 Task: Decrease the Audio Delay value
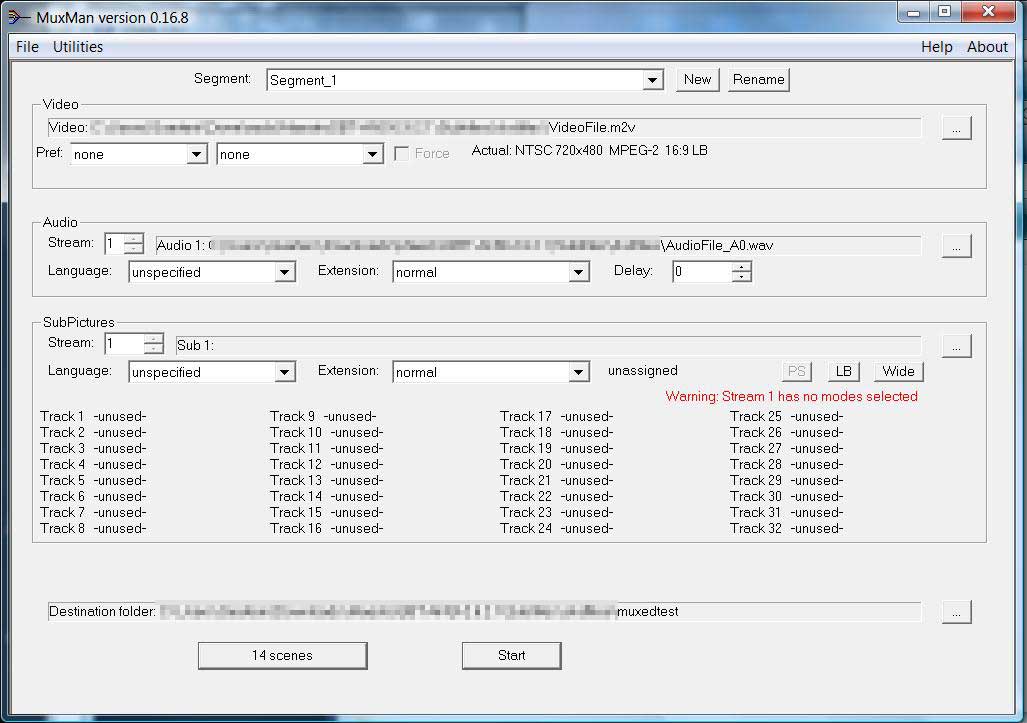click(x=741, y=277)
